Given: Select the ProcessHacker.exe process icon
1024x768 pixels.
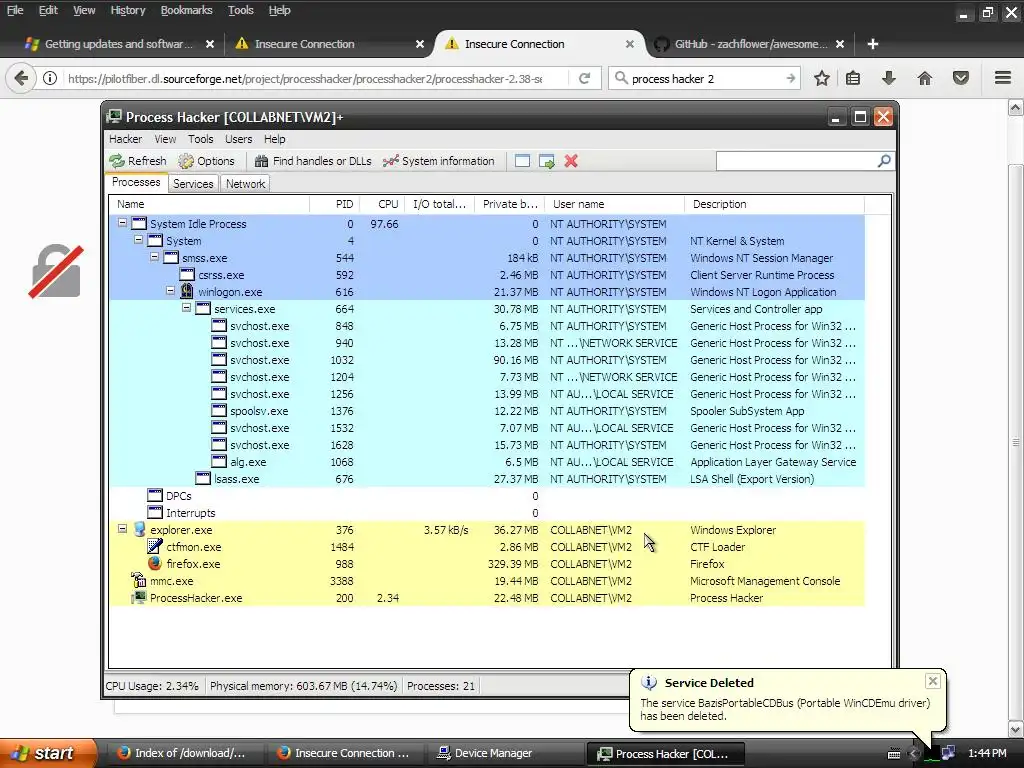Looking at the screenshot, I should point(138,597).
